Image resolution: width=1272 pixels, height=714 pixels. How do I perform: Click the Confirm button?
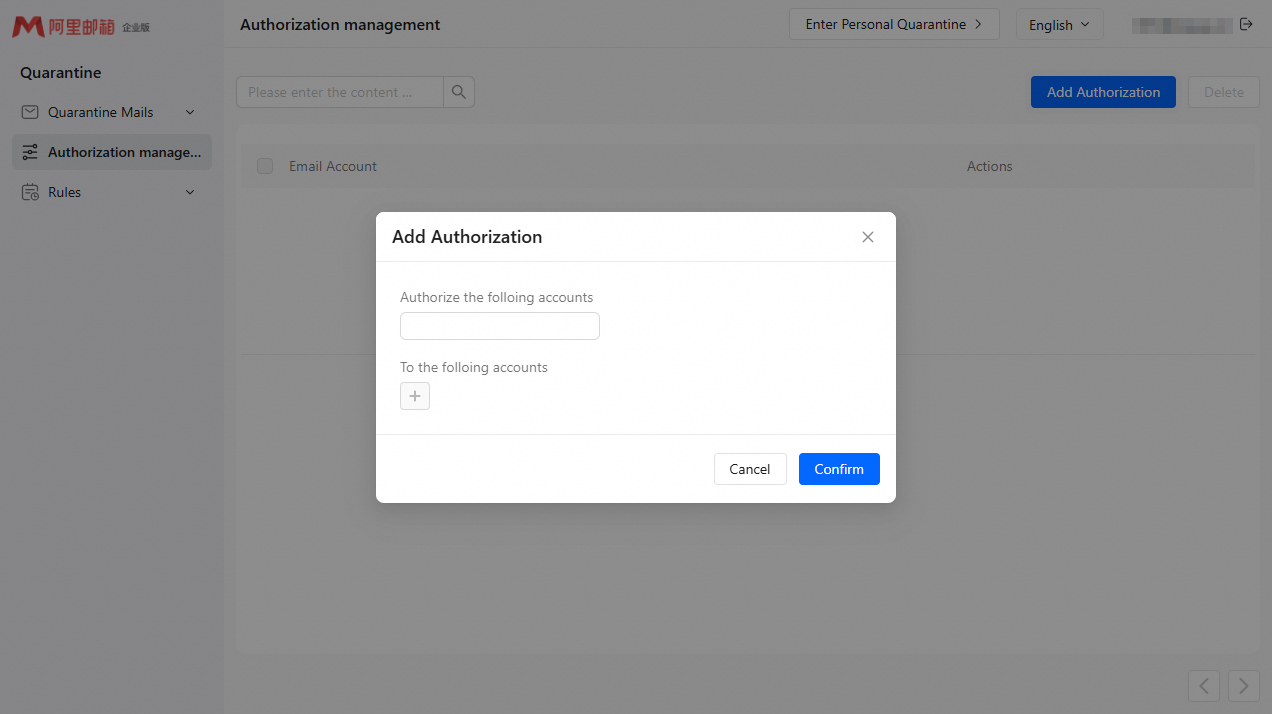point(839,469)
